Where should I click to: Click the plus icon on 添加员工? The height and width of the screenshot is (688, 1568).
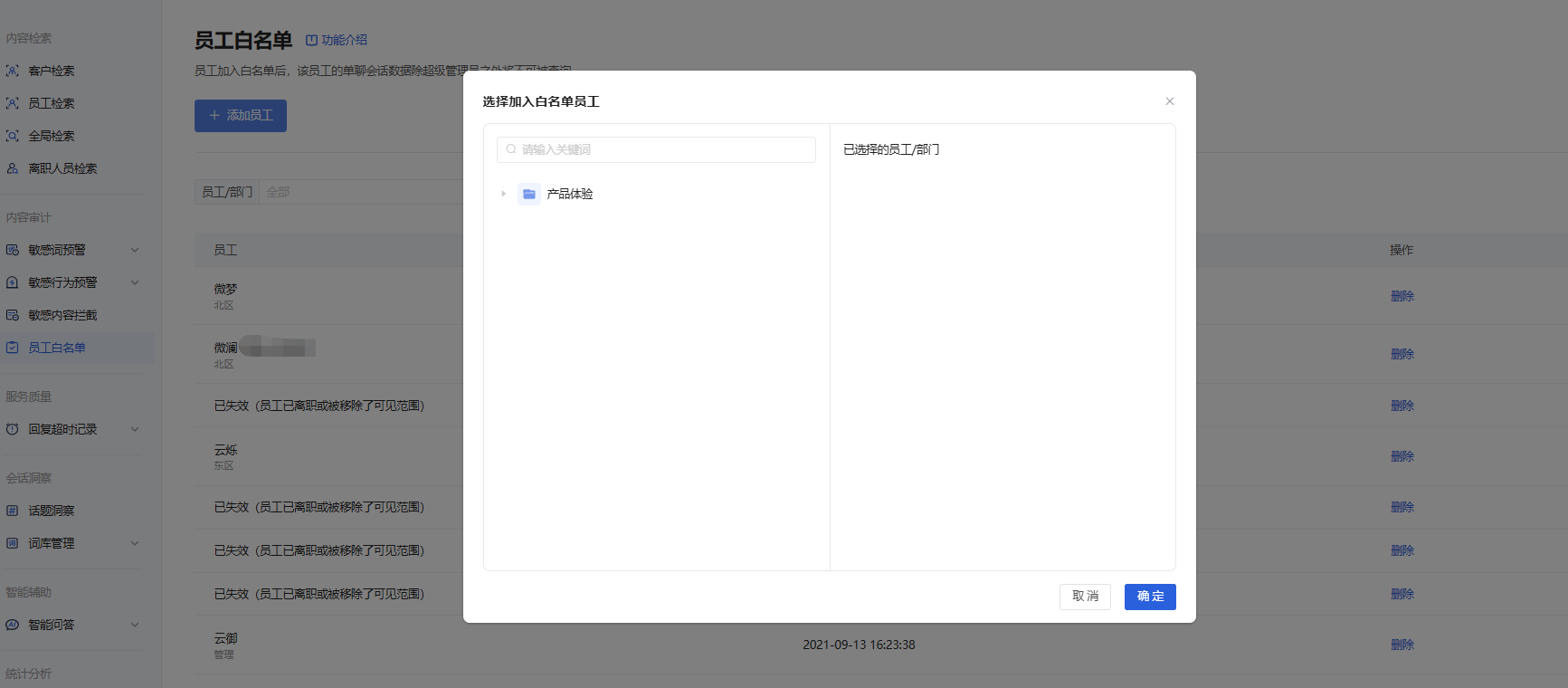(x=214, y=116)
